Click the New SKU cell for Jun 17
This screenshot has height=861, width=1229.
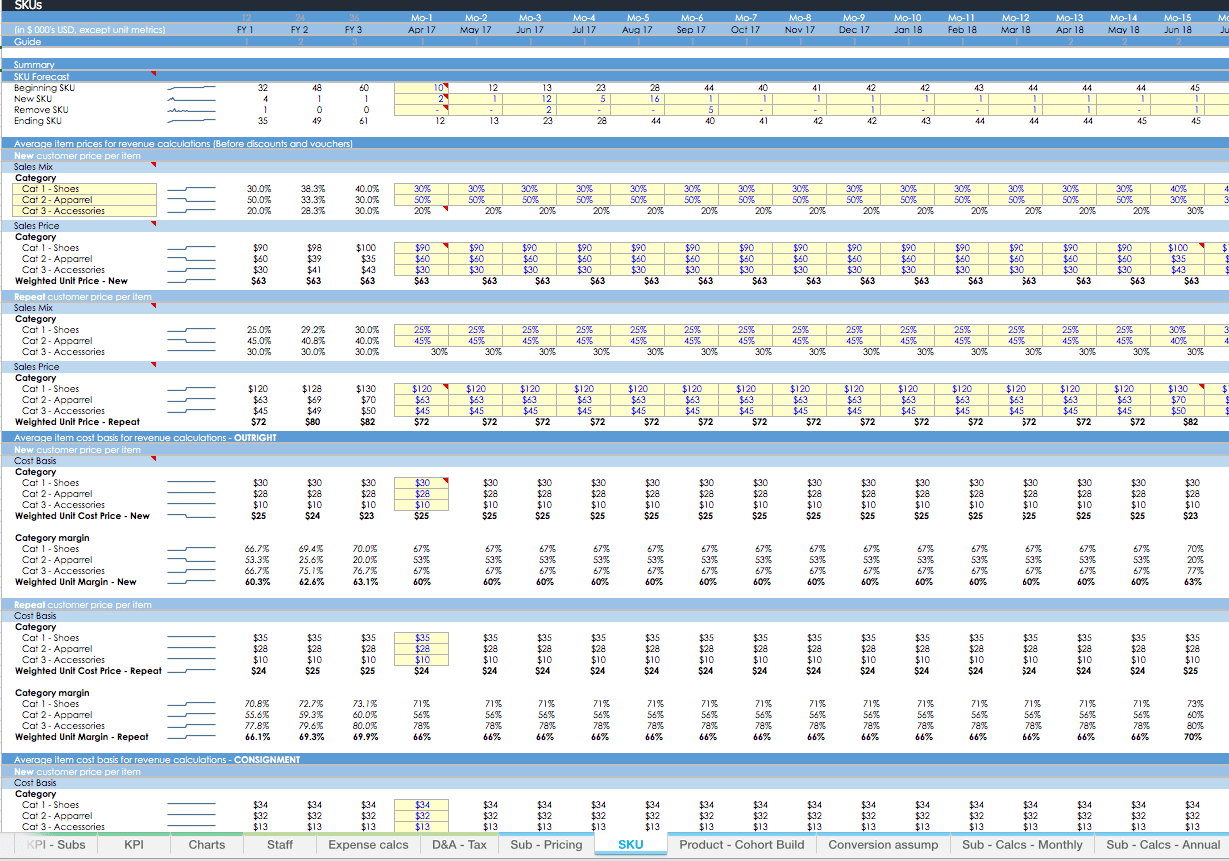click(530, 99)
